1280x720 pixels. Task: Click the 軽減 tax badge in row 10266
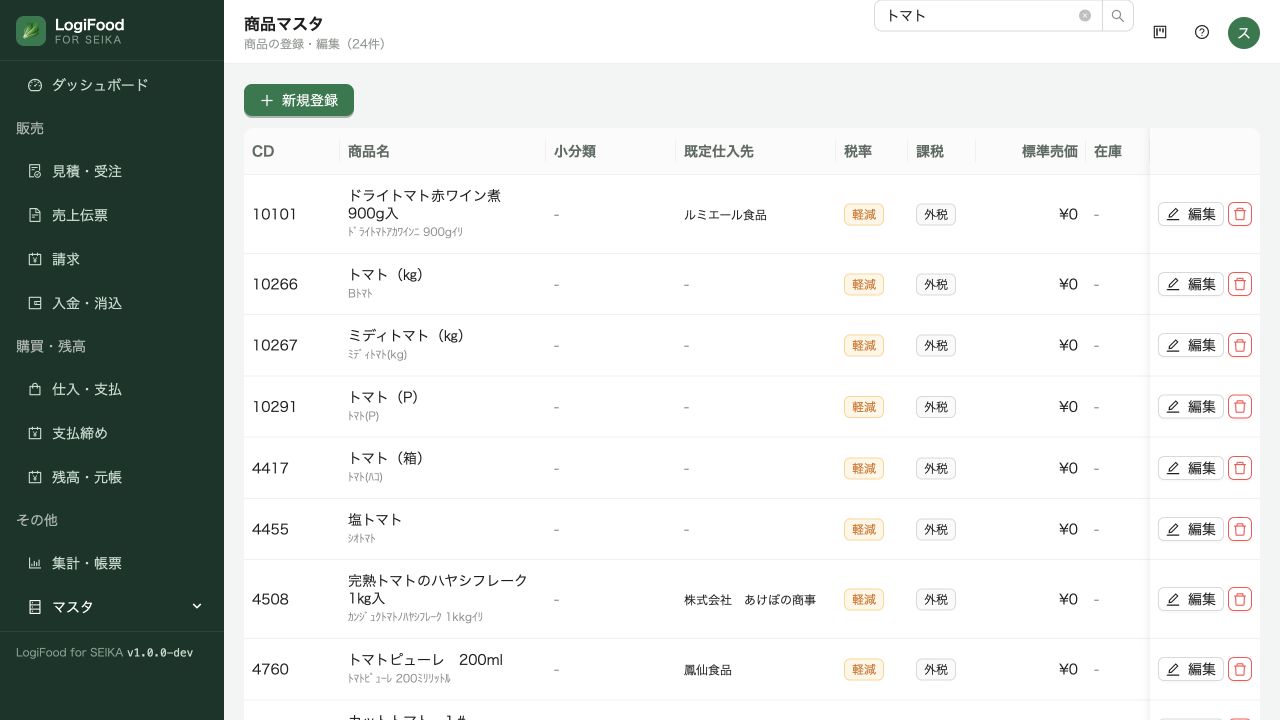pos(864,284)
